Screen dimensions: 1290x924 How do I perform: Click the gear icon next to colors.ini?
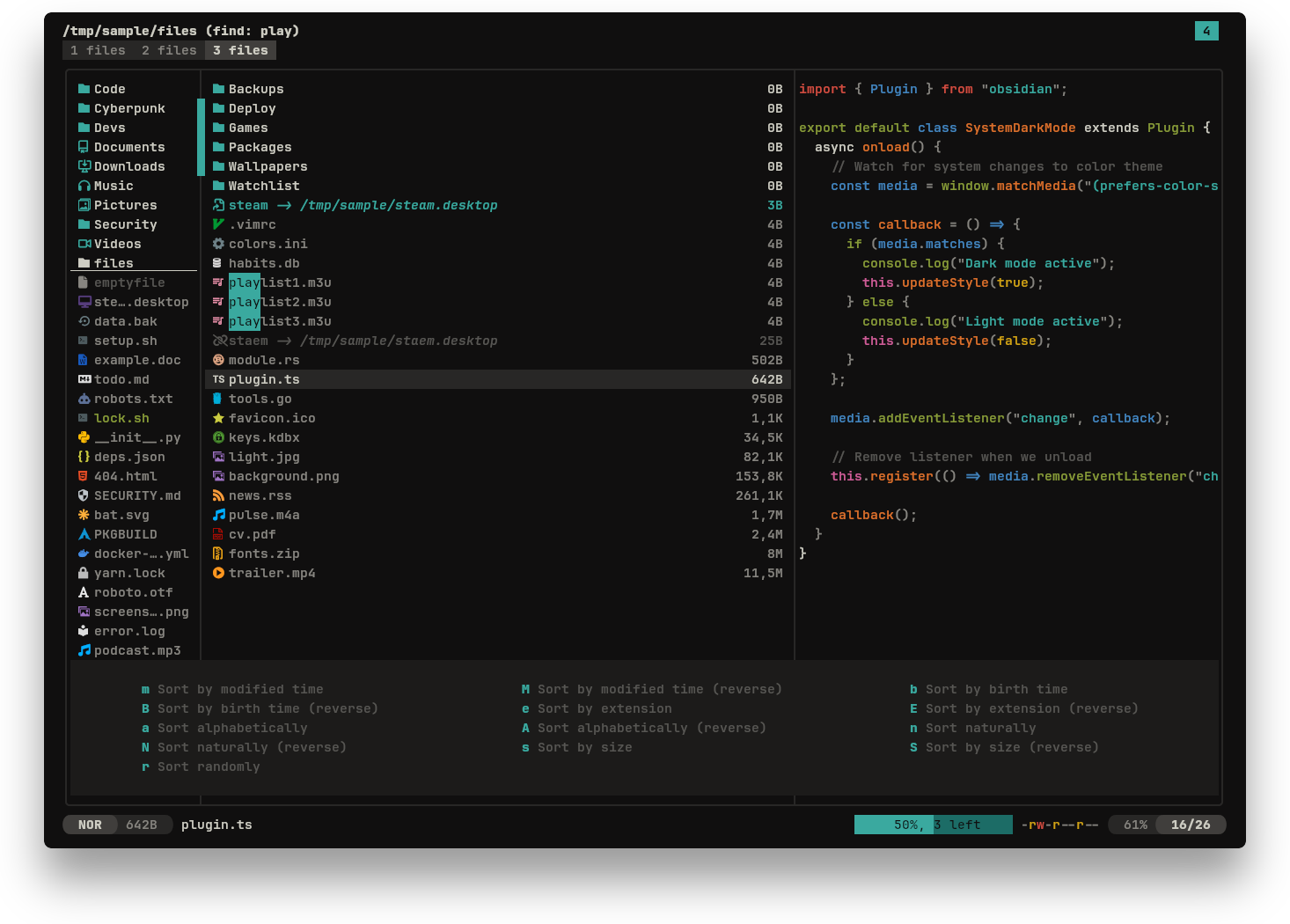point(218,244)
